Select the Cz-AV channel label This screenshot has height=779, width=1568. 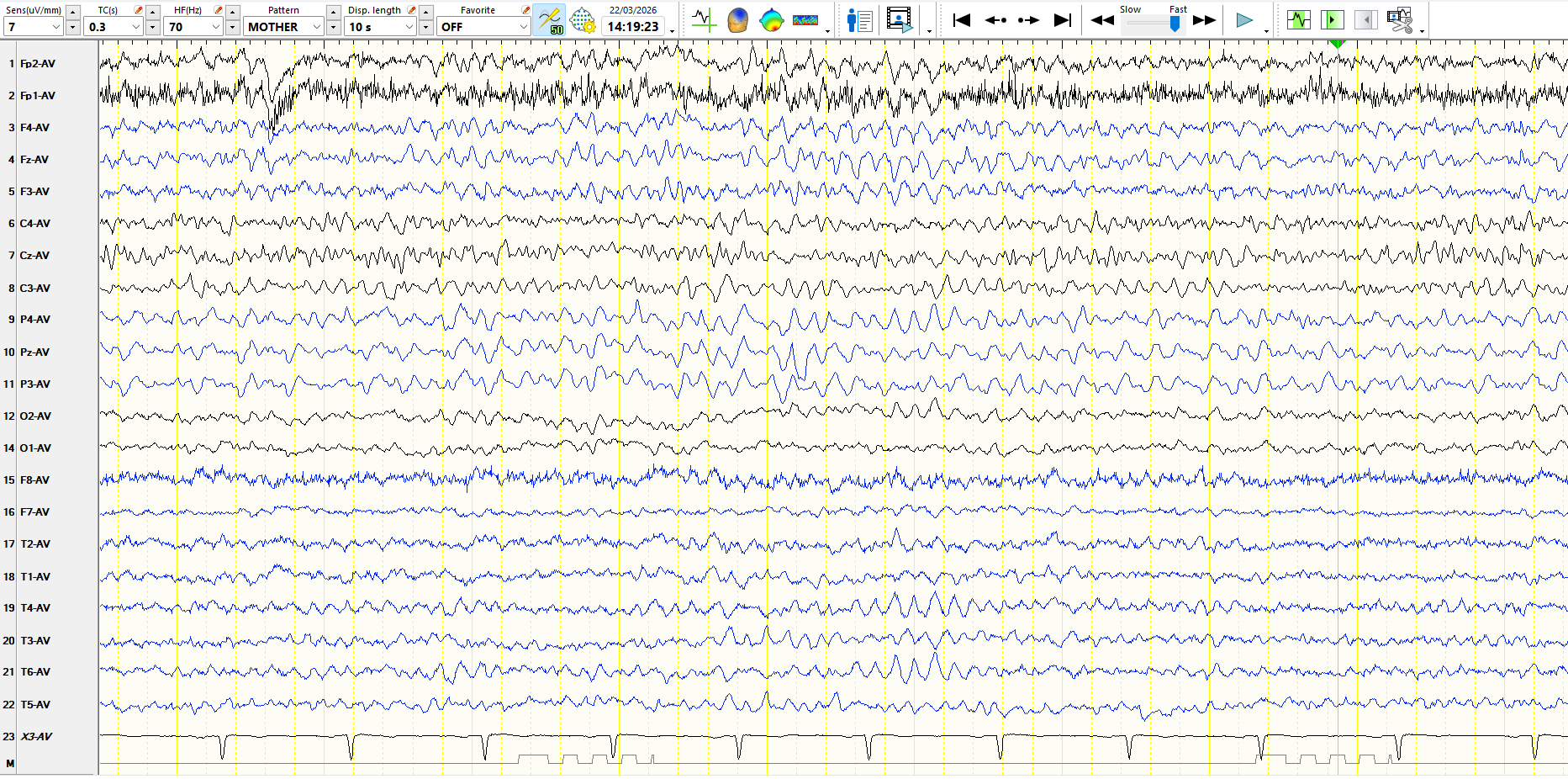click(34, 256)
